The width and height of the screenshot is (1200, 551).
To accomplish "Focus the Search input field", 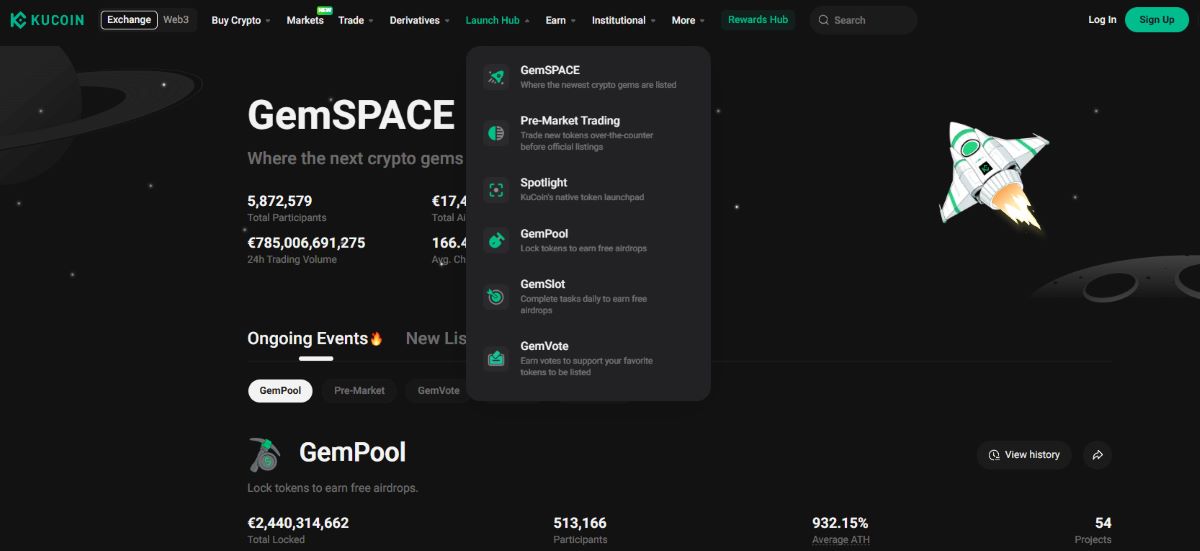I will pyautogui.click(x=863, y=20).
